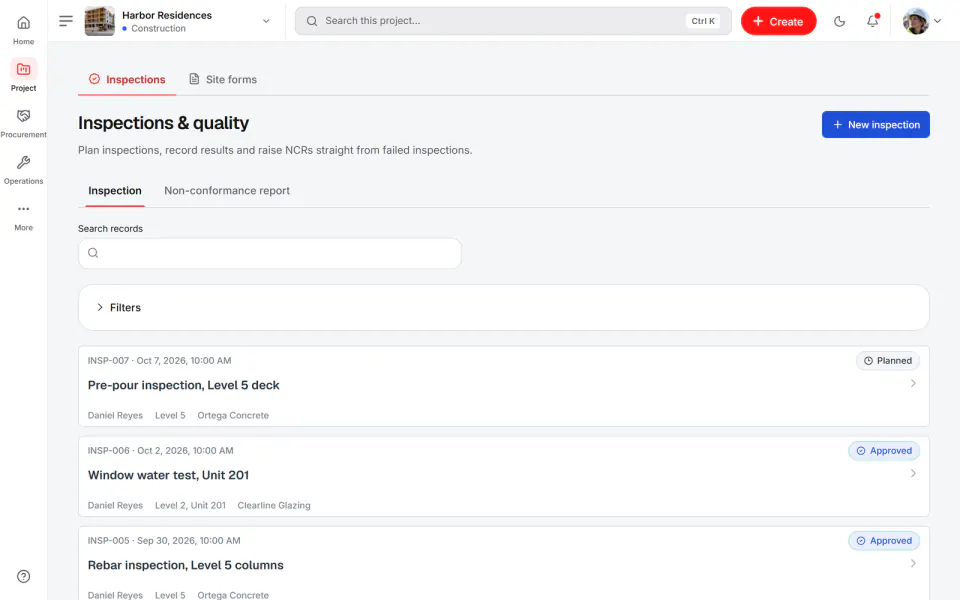The image size is (960, 600).
Task: Click the Harbor Residences project thumbnail
Action: 99,21
